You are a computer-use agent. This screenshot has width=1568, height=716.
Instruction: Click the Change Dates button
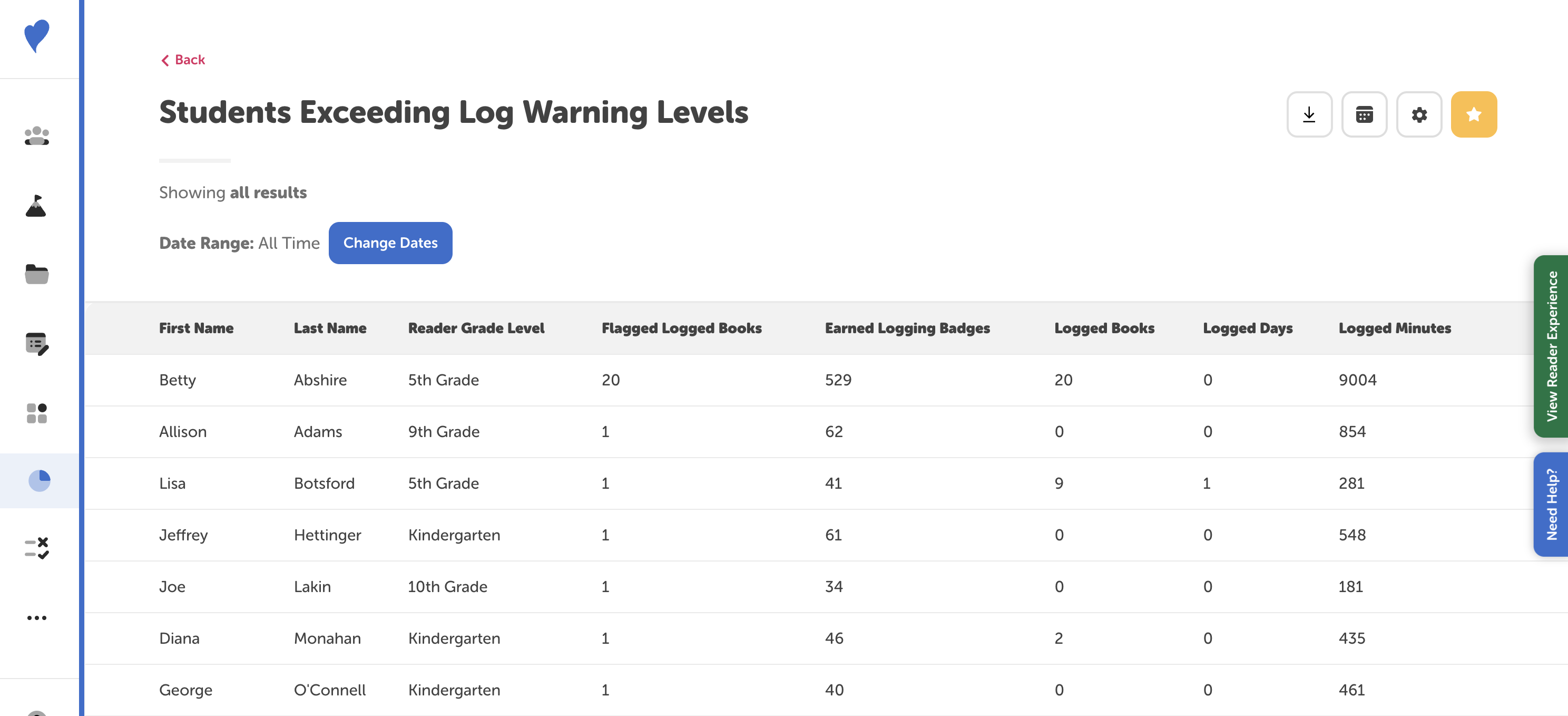(390, 243)
